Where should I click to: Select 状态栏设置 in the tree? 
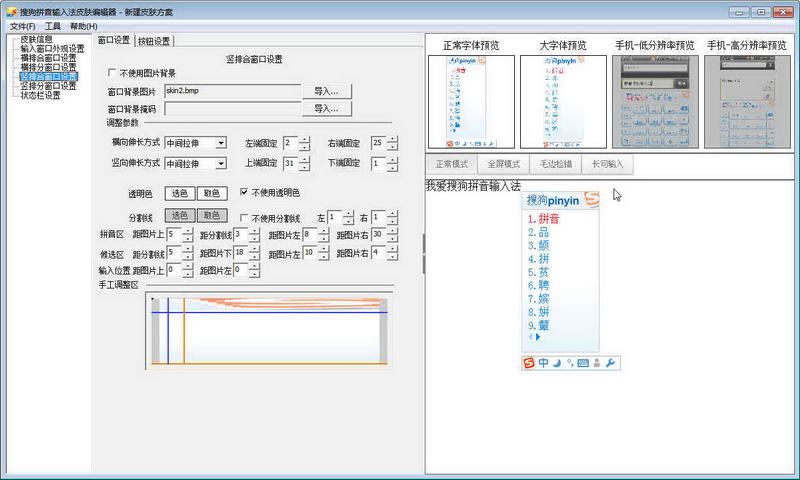pyautogui.click(x=40, y=95)
